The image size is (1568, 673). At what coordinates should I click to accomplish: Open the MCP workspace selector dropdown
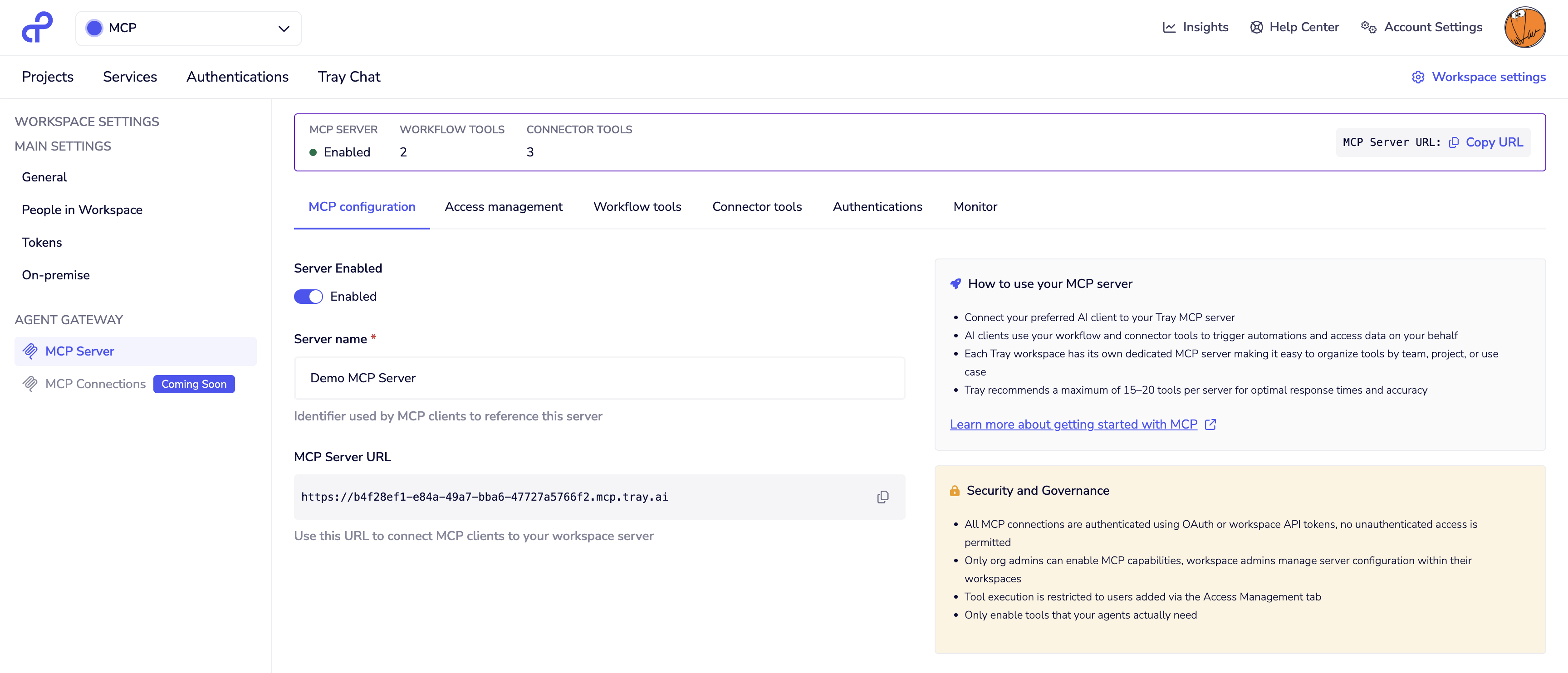(189, 28)
